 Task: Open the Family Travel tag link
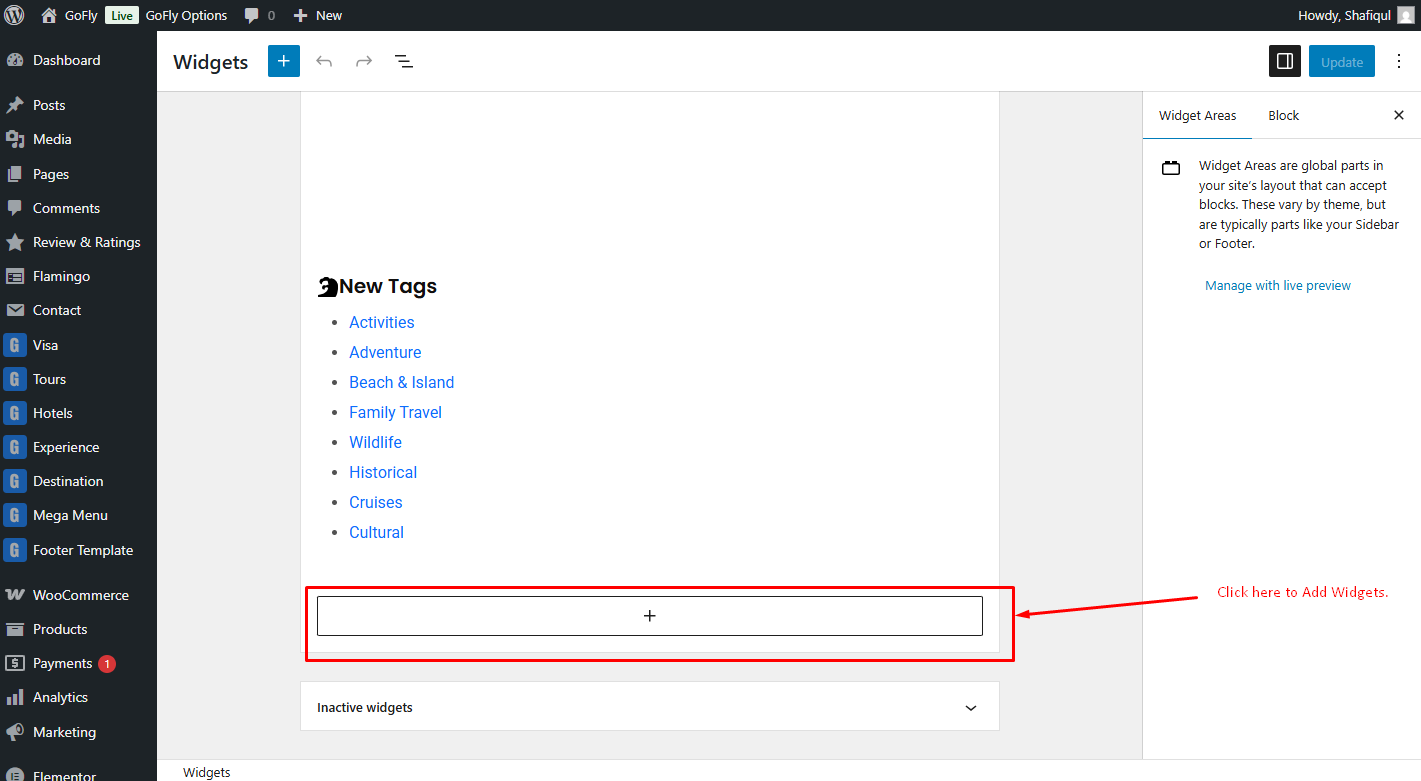[x=395, y=412]
